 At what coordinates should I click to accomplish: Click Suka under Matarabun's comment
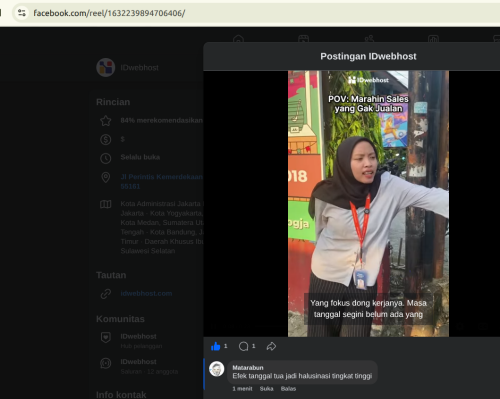click(x=266, y=389)
